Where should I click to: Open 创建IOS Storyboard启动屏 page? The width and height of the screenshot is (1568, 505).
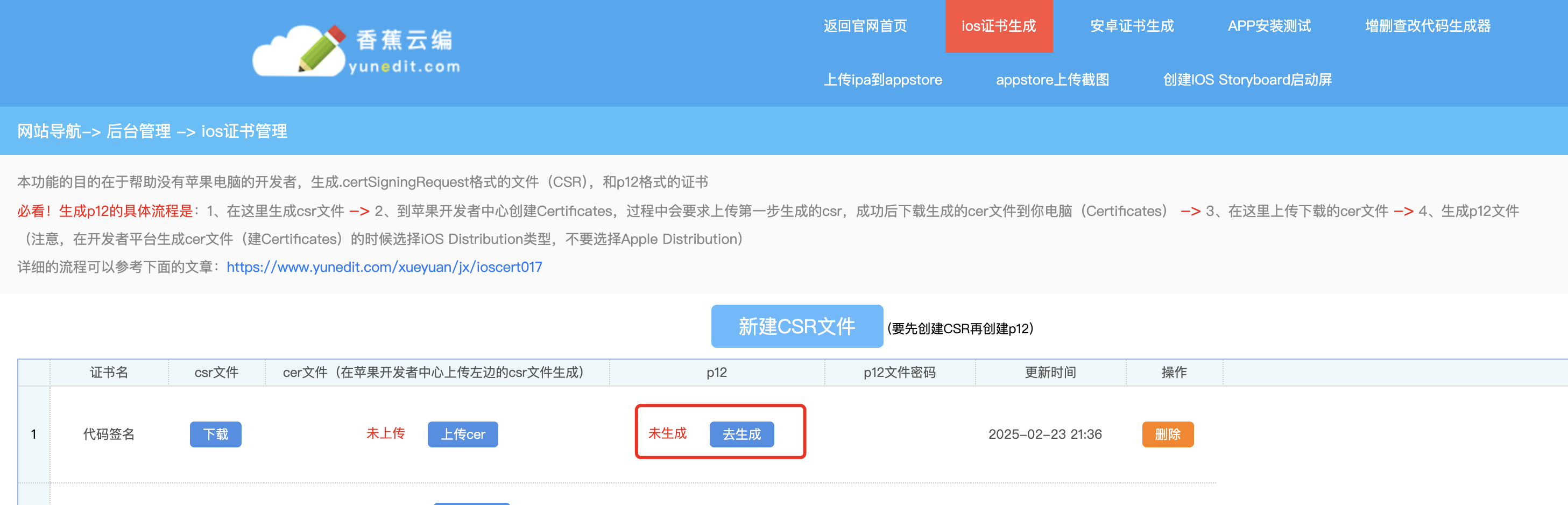coord(1247,80)
